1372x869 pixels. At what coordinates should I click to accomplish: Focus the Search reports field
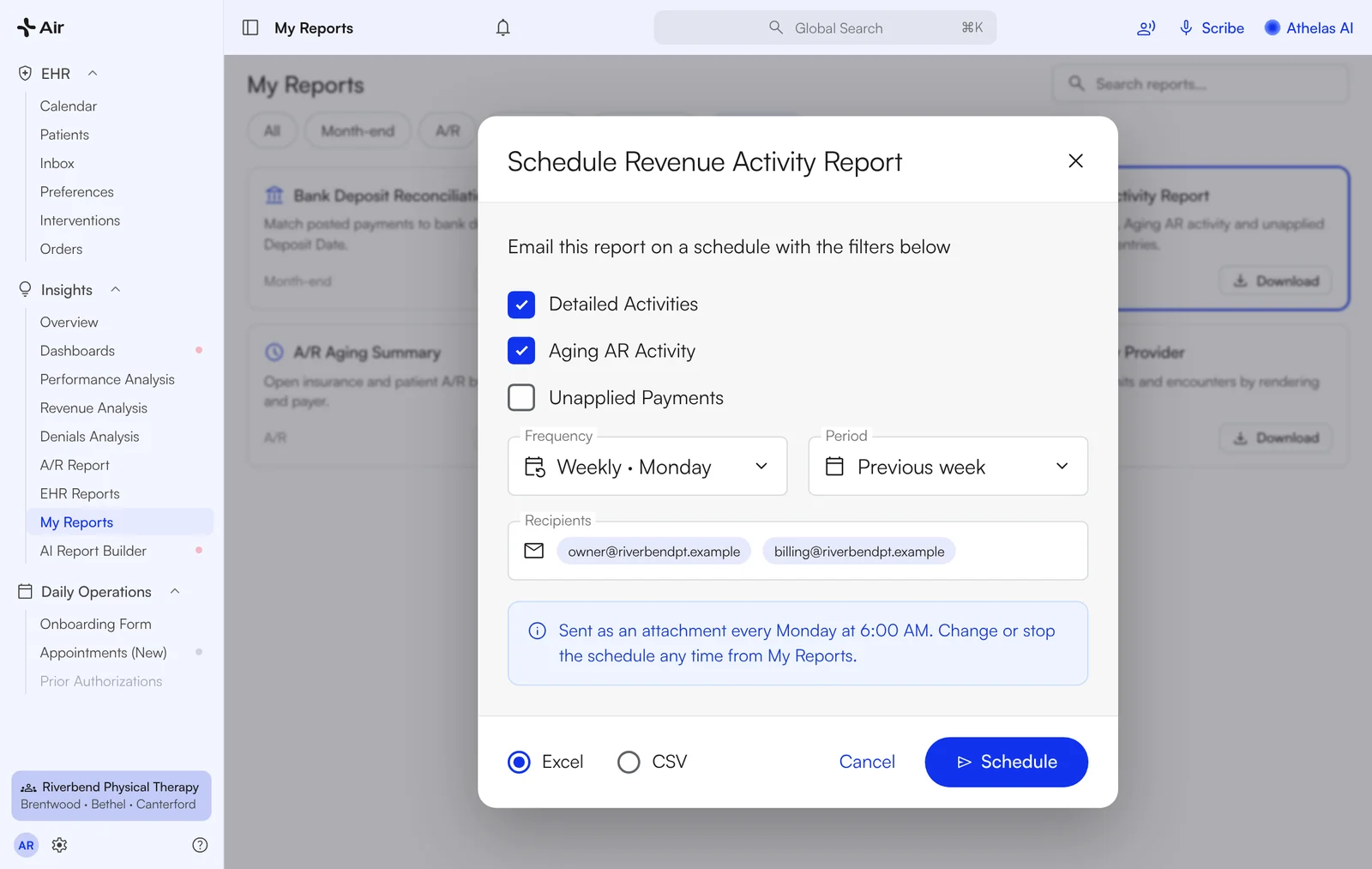point(1200,84)
